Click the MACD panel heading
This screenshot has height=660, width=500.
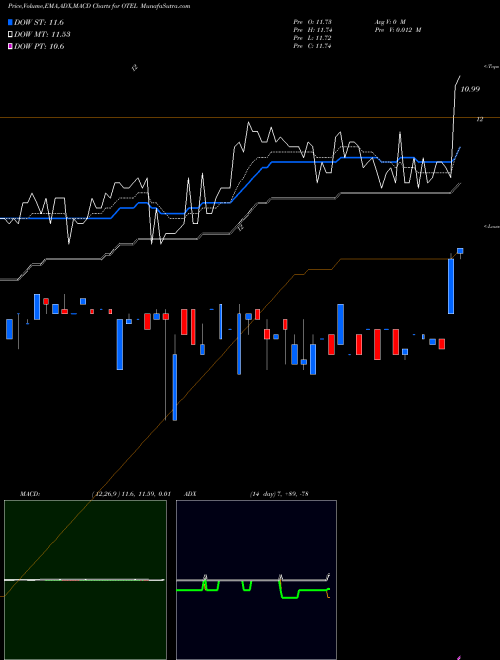click(x=30, y=494)
